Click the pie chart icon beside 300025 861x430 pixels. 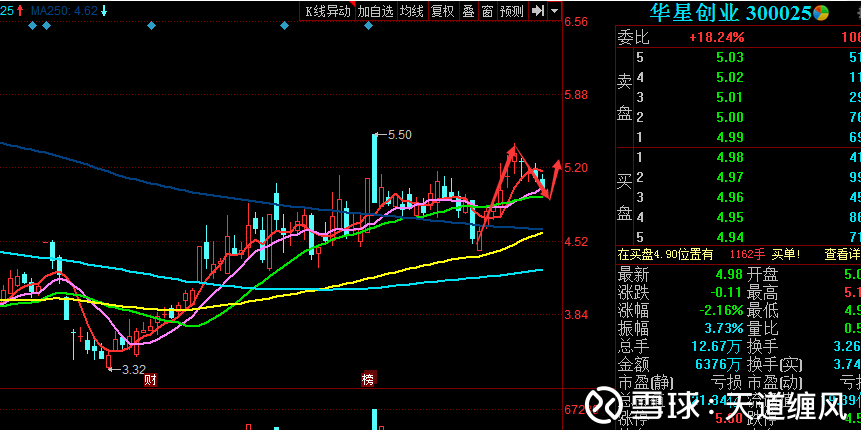pos(821,13)
